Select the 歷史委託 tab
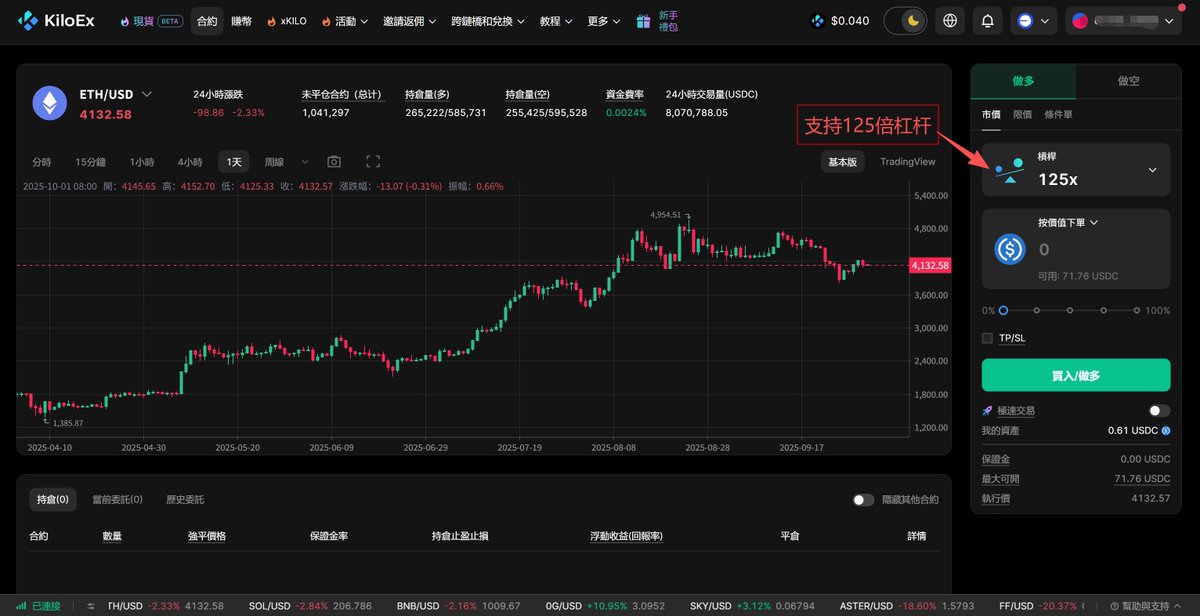Screen dimensions: 1200x616 click(x=185, y=499)
